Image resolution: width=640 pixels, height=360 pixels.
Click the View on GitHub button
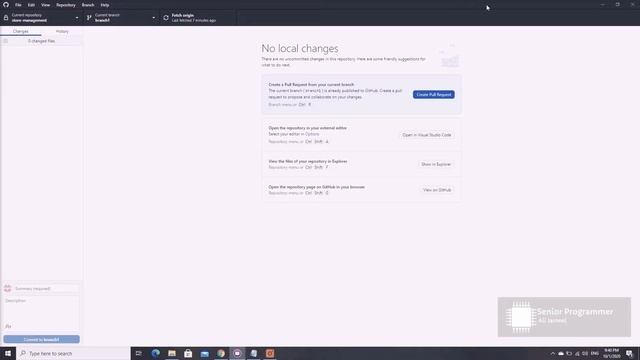coord(437,190)
